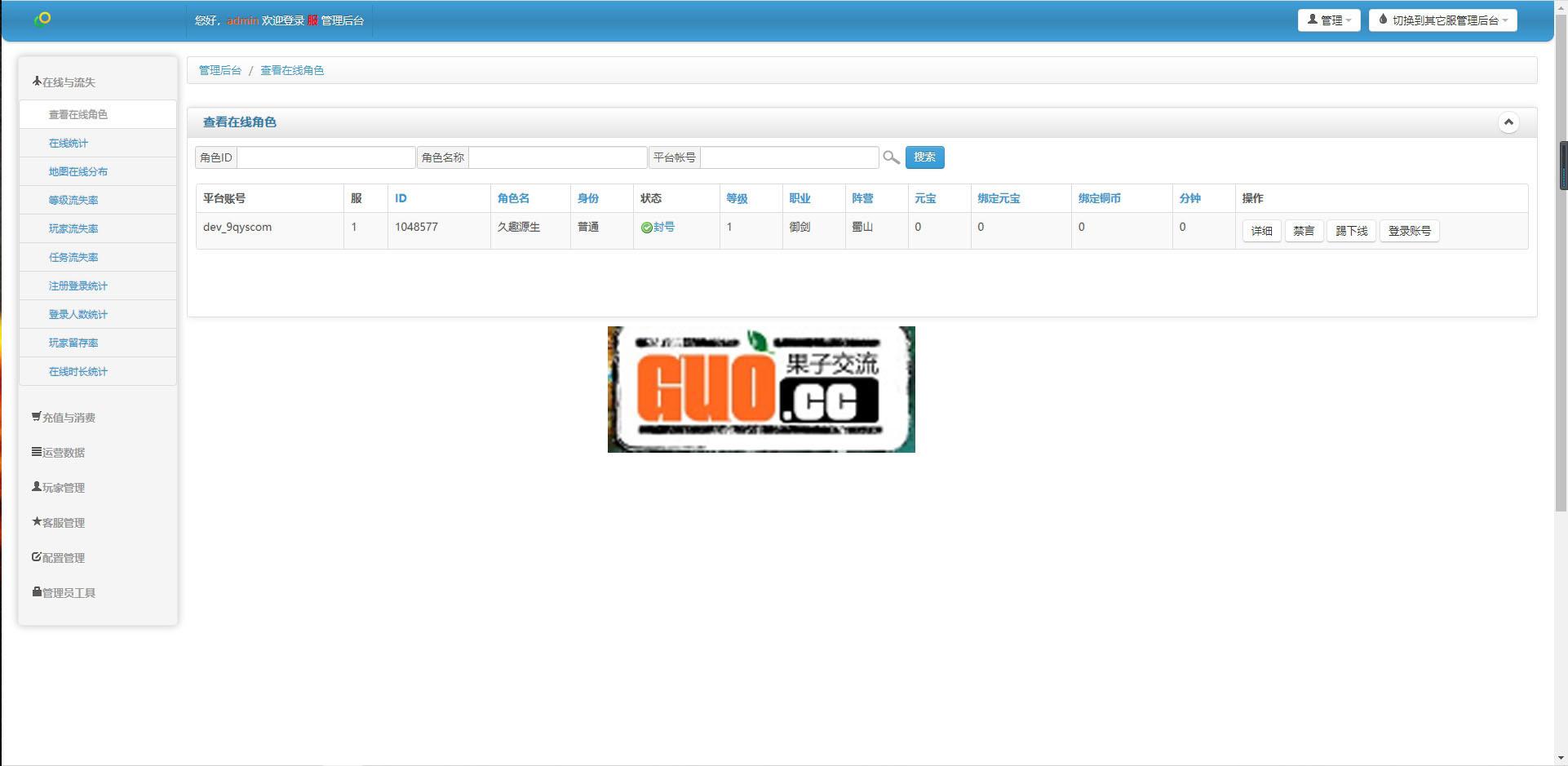Image resolution: width=1568 pixels, height=766 pixels.
Task: Open the 管理 user dropdown
Action: coord(1329,20)
